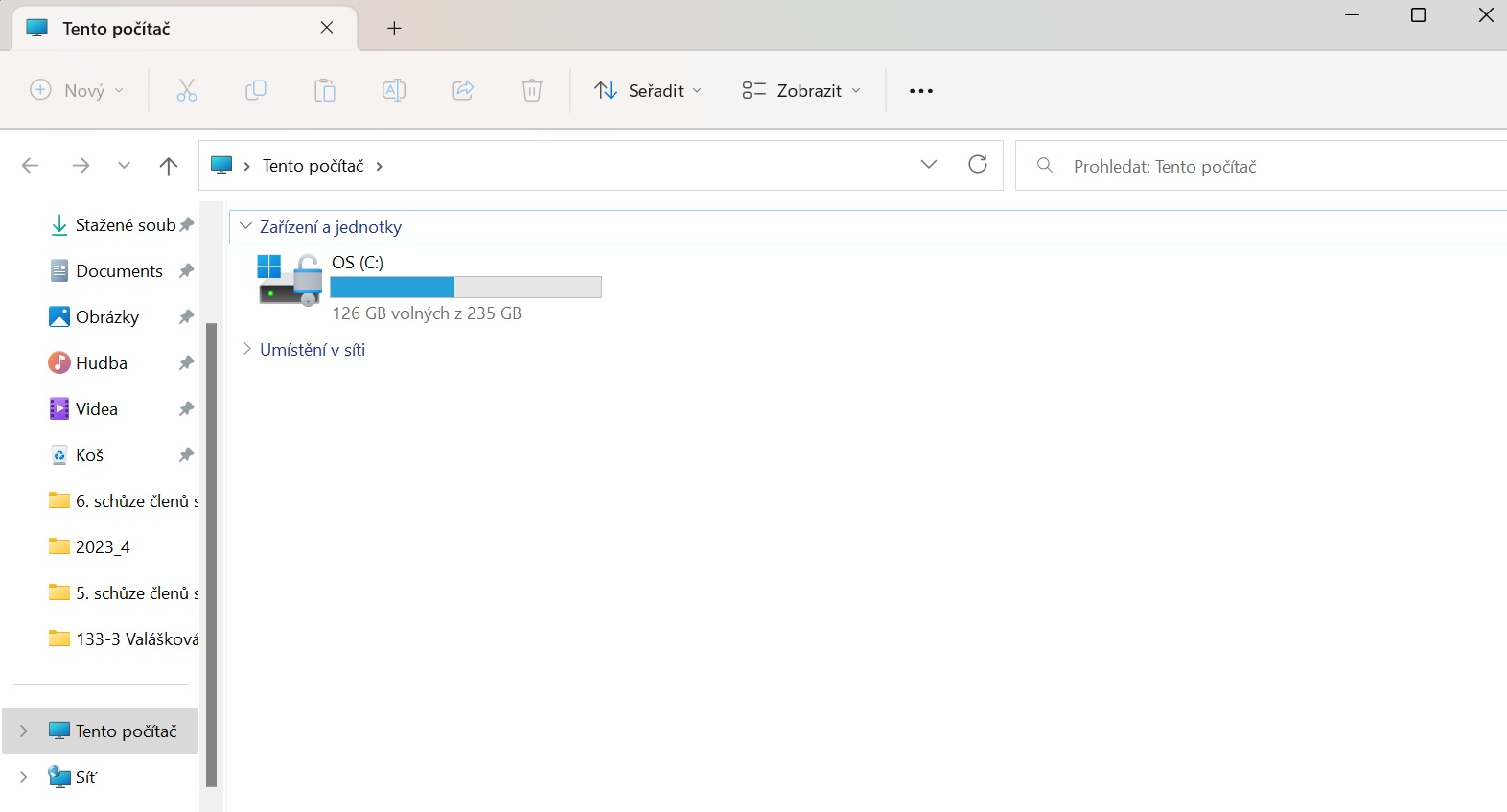Click the Copy icon in toolbar

point(256,91)
